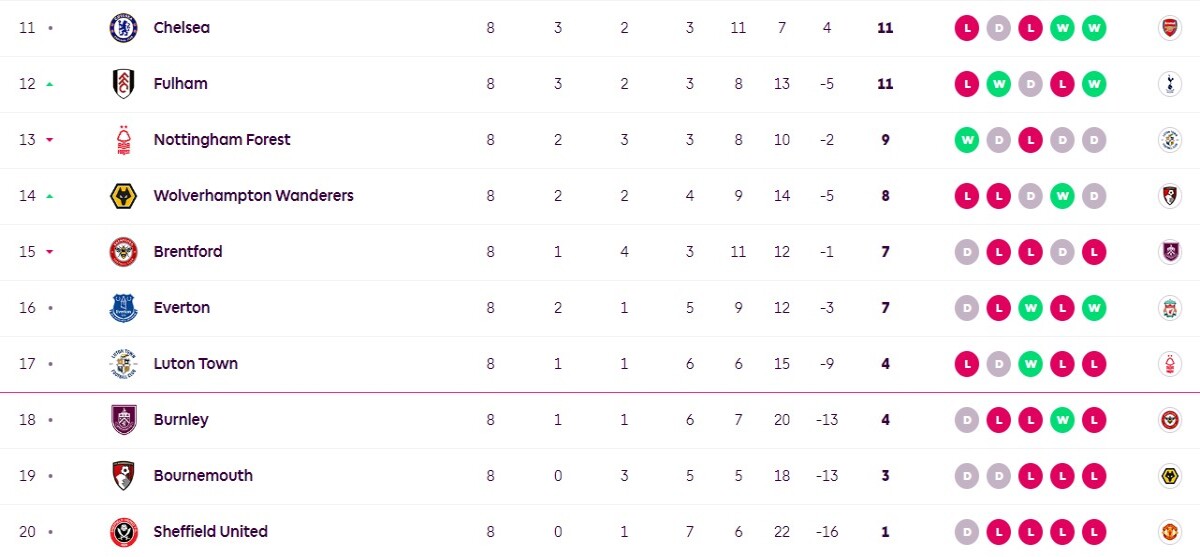The width and height of the screenshot is (1200, 557).
Task: View Chelsea's next opponent Arsenal badge
Action: 1168,28
